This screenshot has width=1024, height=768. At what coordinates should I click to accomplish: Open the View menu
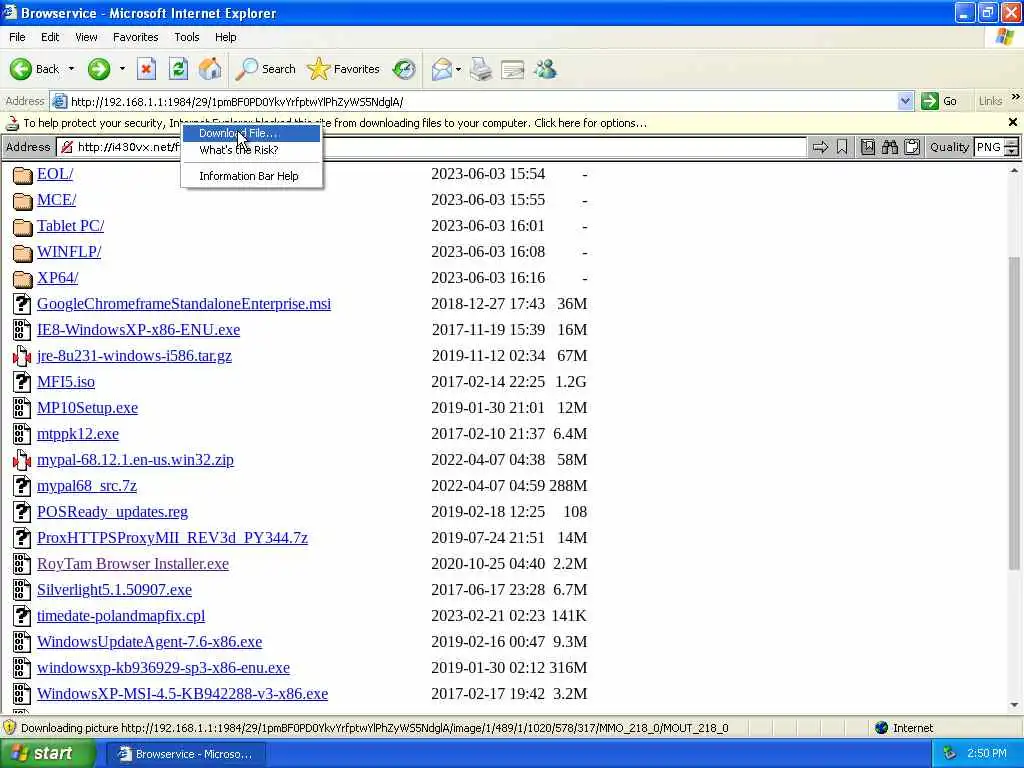coord(86,37)
